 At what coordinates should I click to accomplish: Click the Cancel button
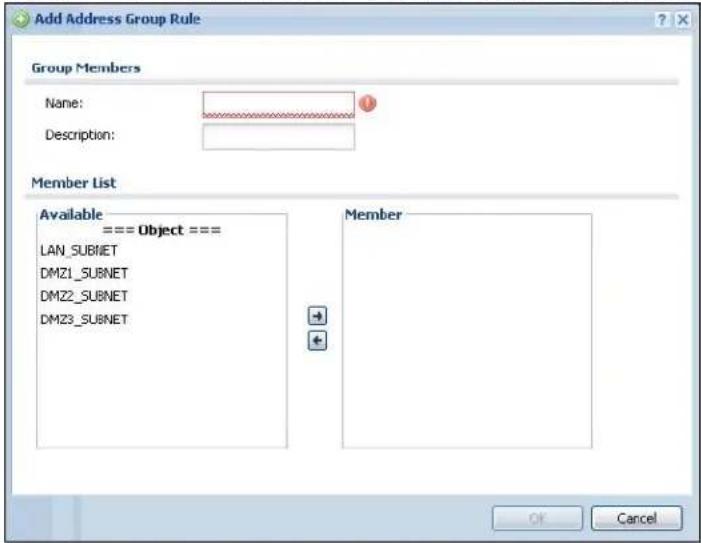click(x=637, y=518)
